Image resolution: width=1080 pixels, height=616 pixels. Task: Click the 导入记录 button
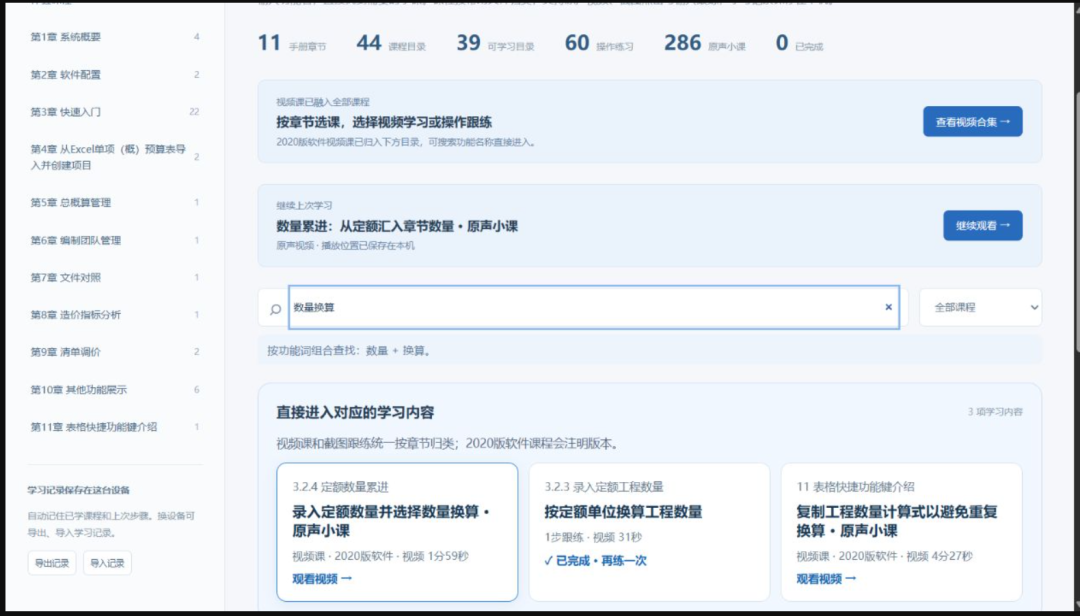pyautogui.click(x=107, y=563)
